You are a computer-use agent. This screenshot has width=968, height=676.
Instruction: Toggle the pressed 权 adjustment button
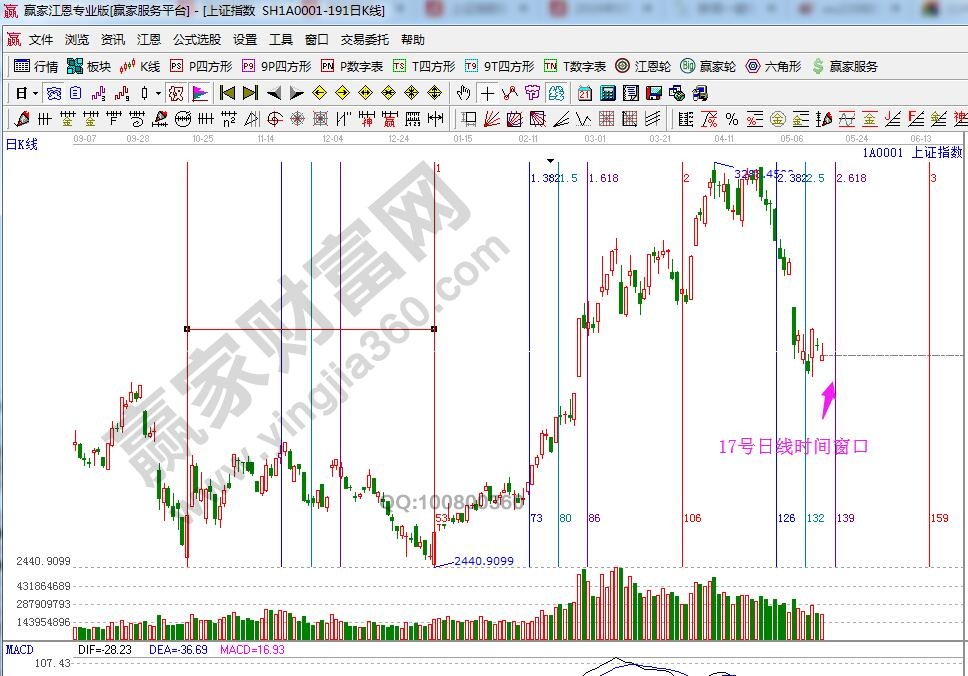click(x=175, y=93)
